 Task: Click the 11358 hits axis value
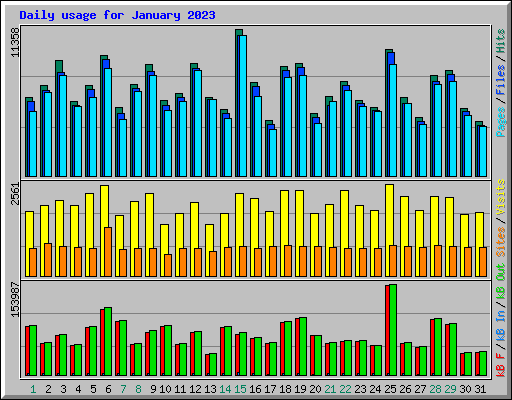(x=15, y=42)
